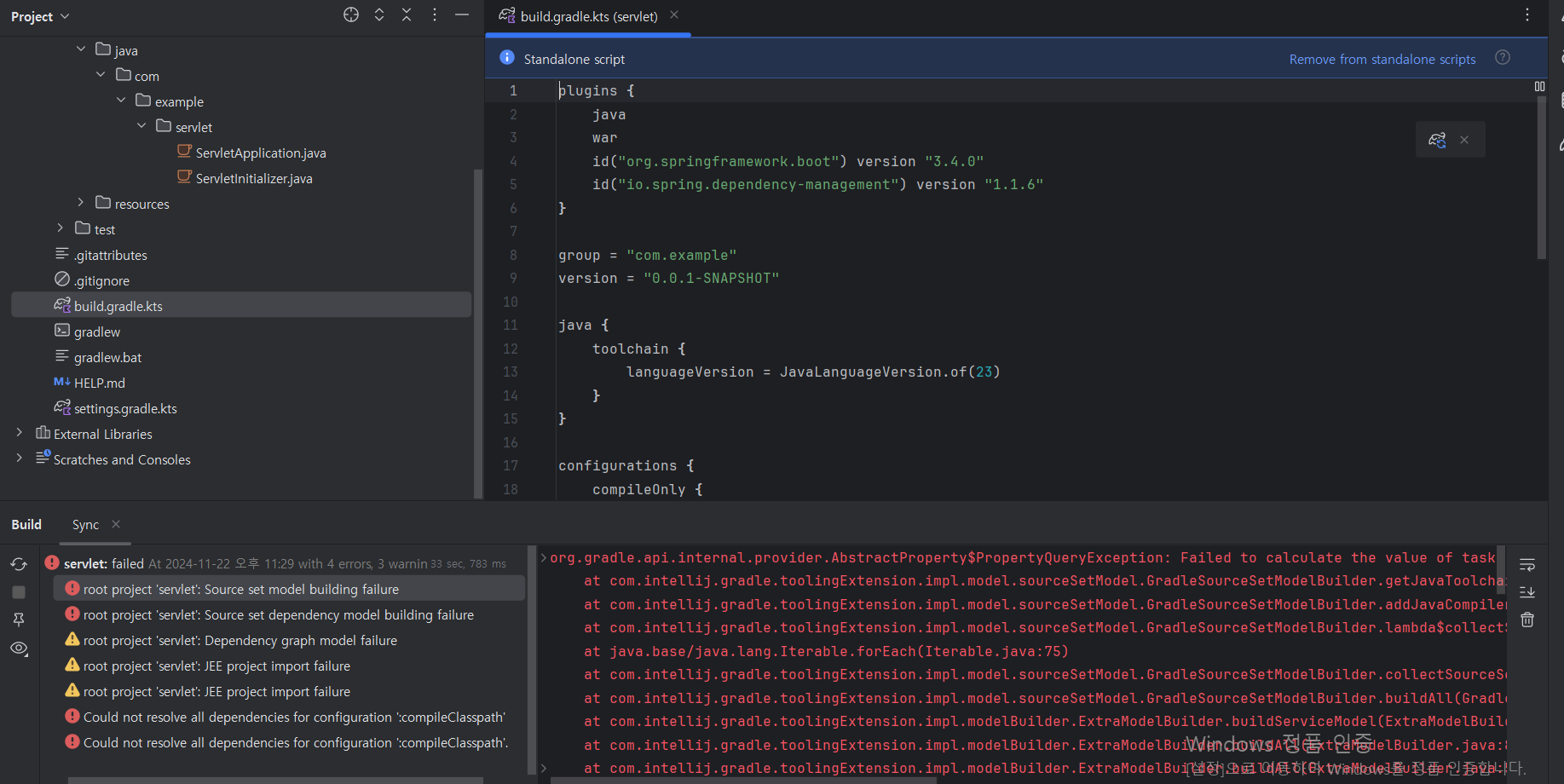Pin the Build tab

point(19,620)
